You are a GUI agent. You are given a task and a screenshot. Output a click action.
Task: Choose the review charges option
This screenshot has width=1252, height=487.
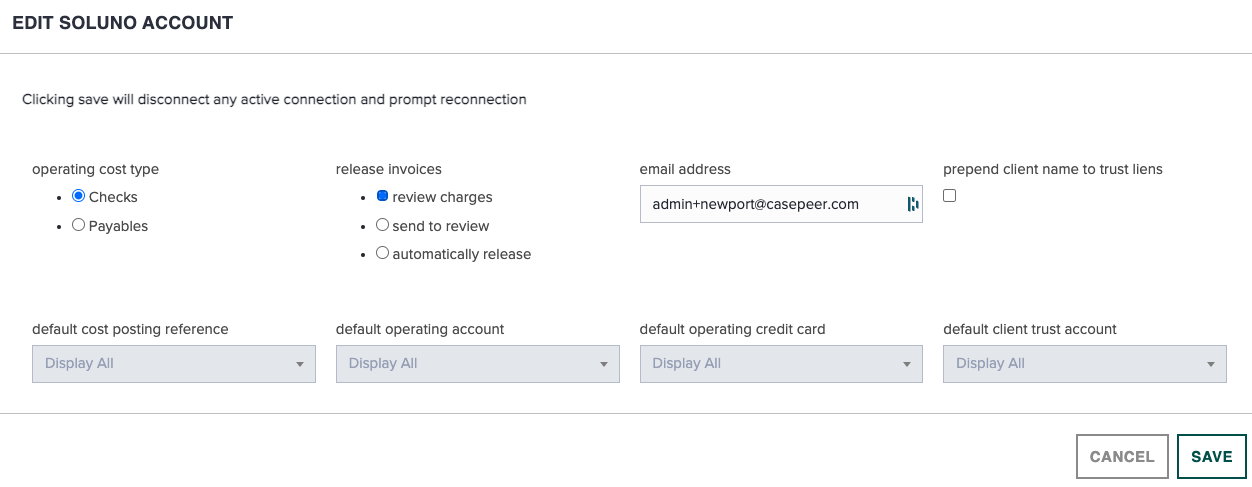(x=382, y=196)
